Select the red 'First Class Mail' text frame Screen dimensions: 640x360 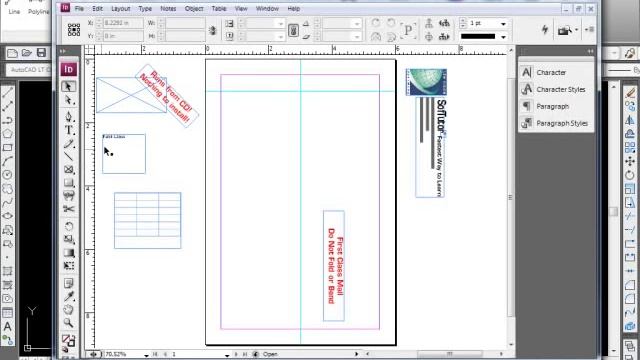(334, 266)
